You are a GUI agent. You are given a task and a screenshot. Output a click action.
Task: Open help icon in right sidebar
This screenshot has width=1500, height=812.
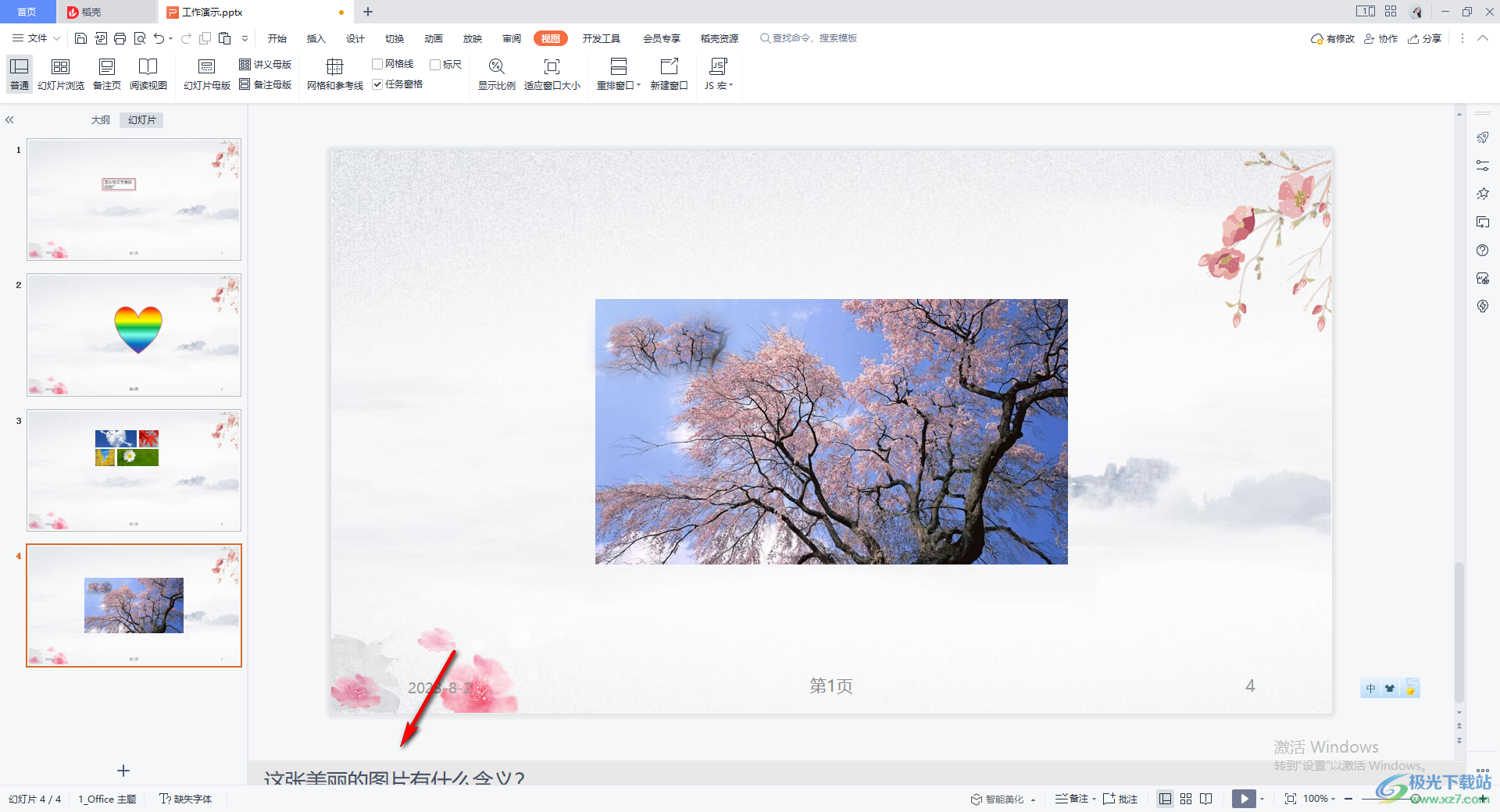[x=1483, y=251]
